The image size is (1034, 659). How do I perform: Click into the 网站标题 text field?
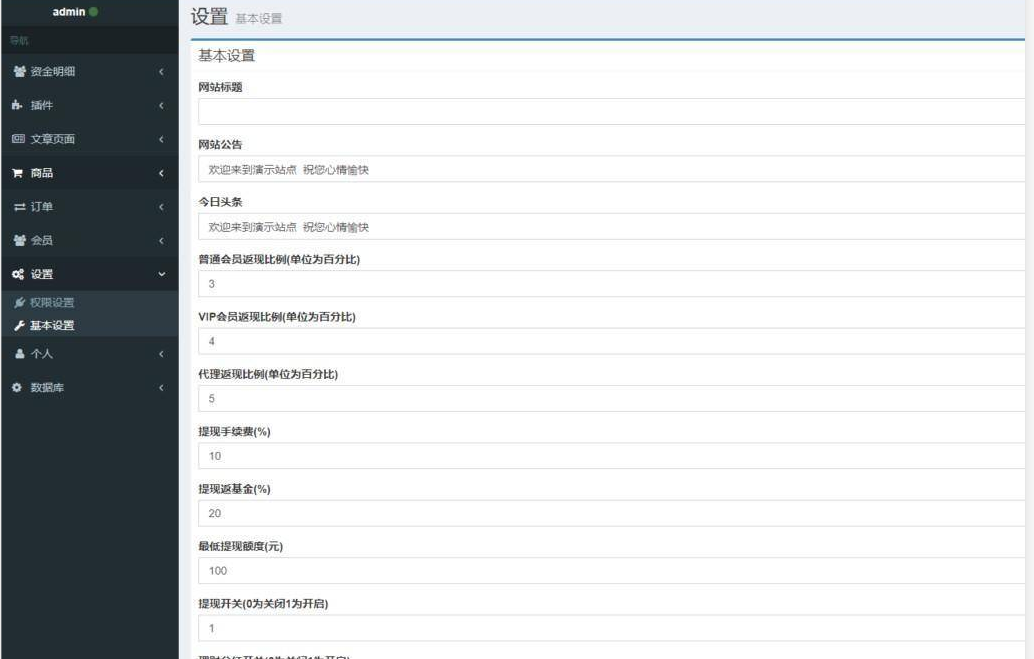click(x=612, y=112)
